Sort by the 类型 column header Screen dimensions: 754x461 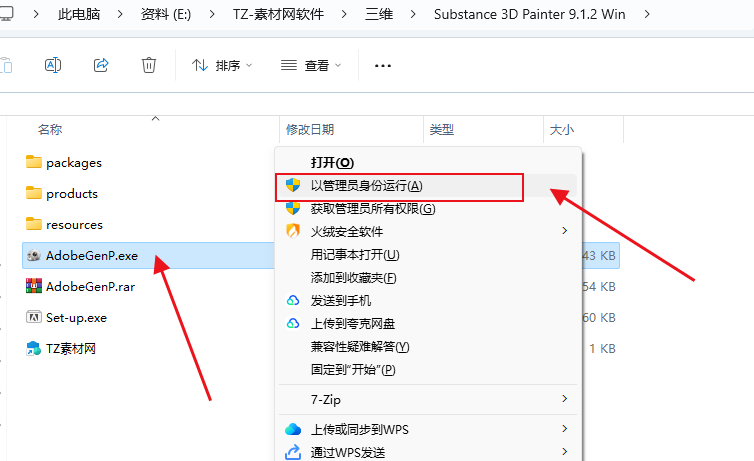[441, 129]
